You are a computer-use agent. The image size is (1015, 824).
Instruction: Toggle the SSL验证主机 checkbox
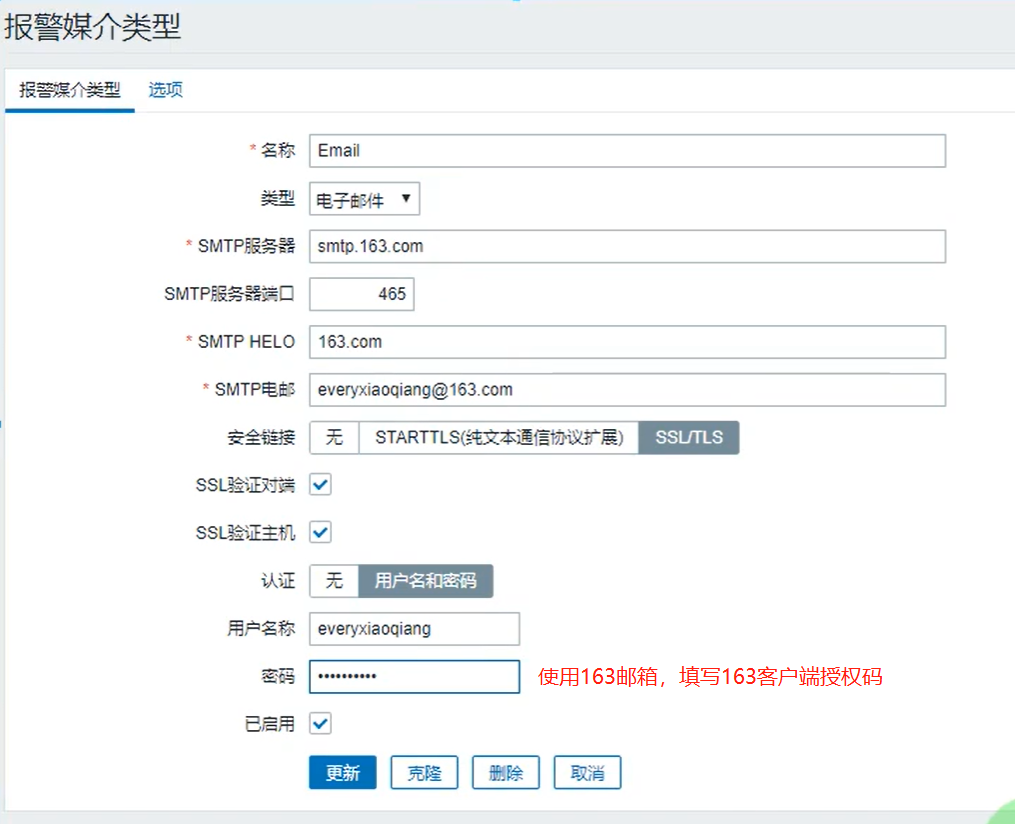pyautogui.click(x=320, y=532)
